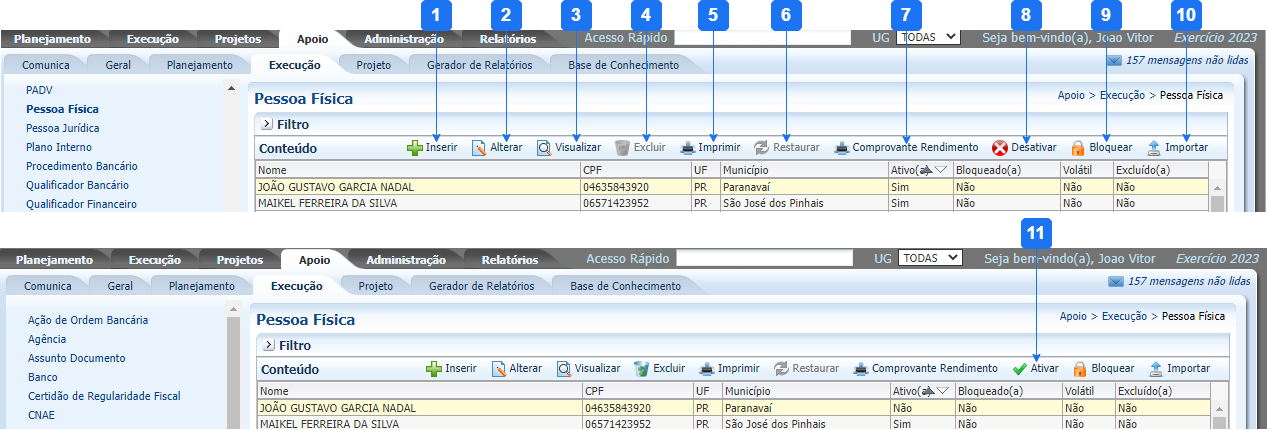Click the enabled Excluir trash icon in lower panel
1268x430 pixels.
[642, 369]
